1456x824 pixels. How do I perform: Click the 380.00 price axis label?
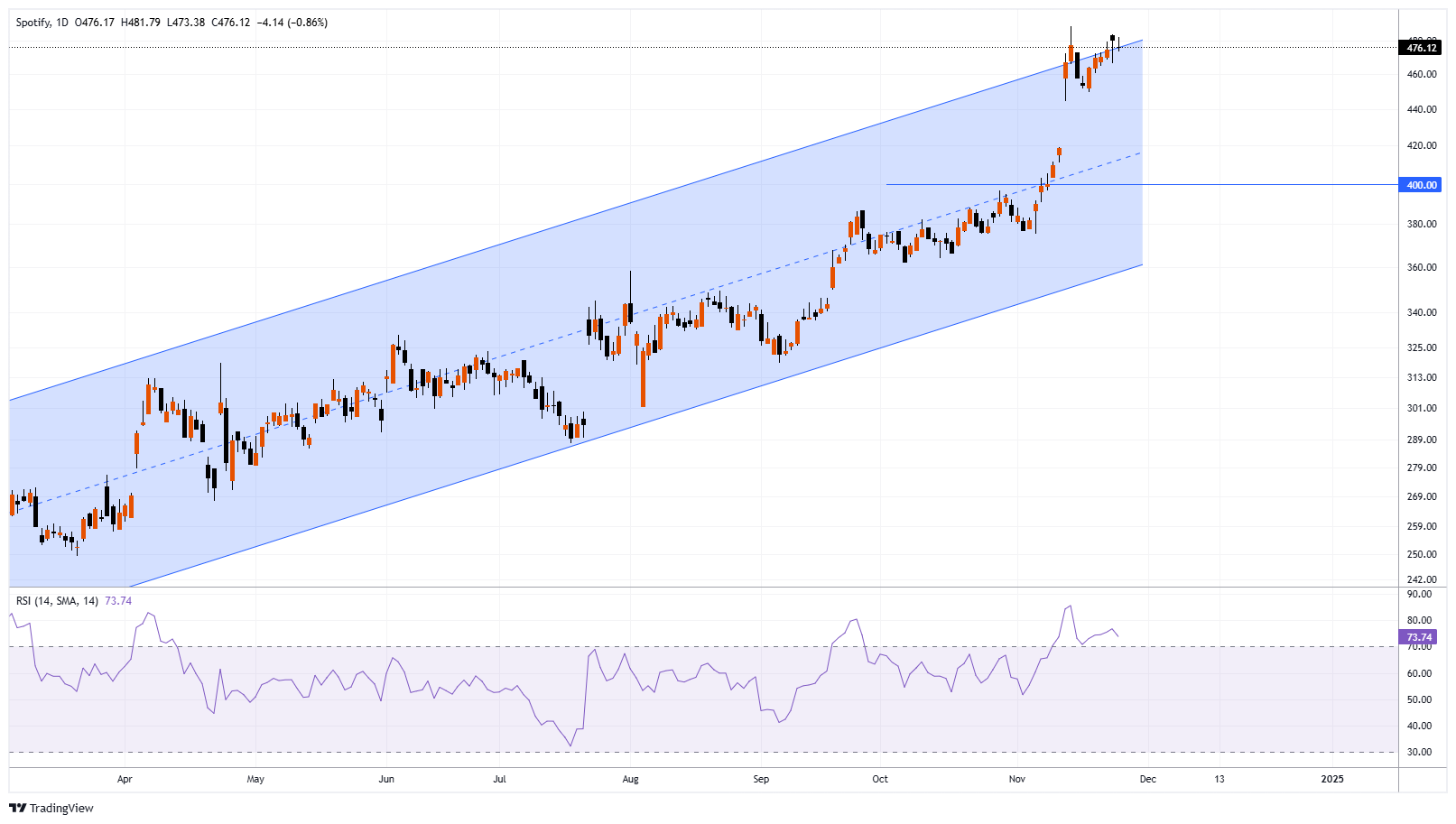tap(1422, 224)
